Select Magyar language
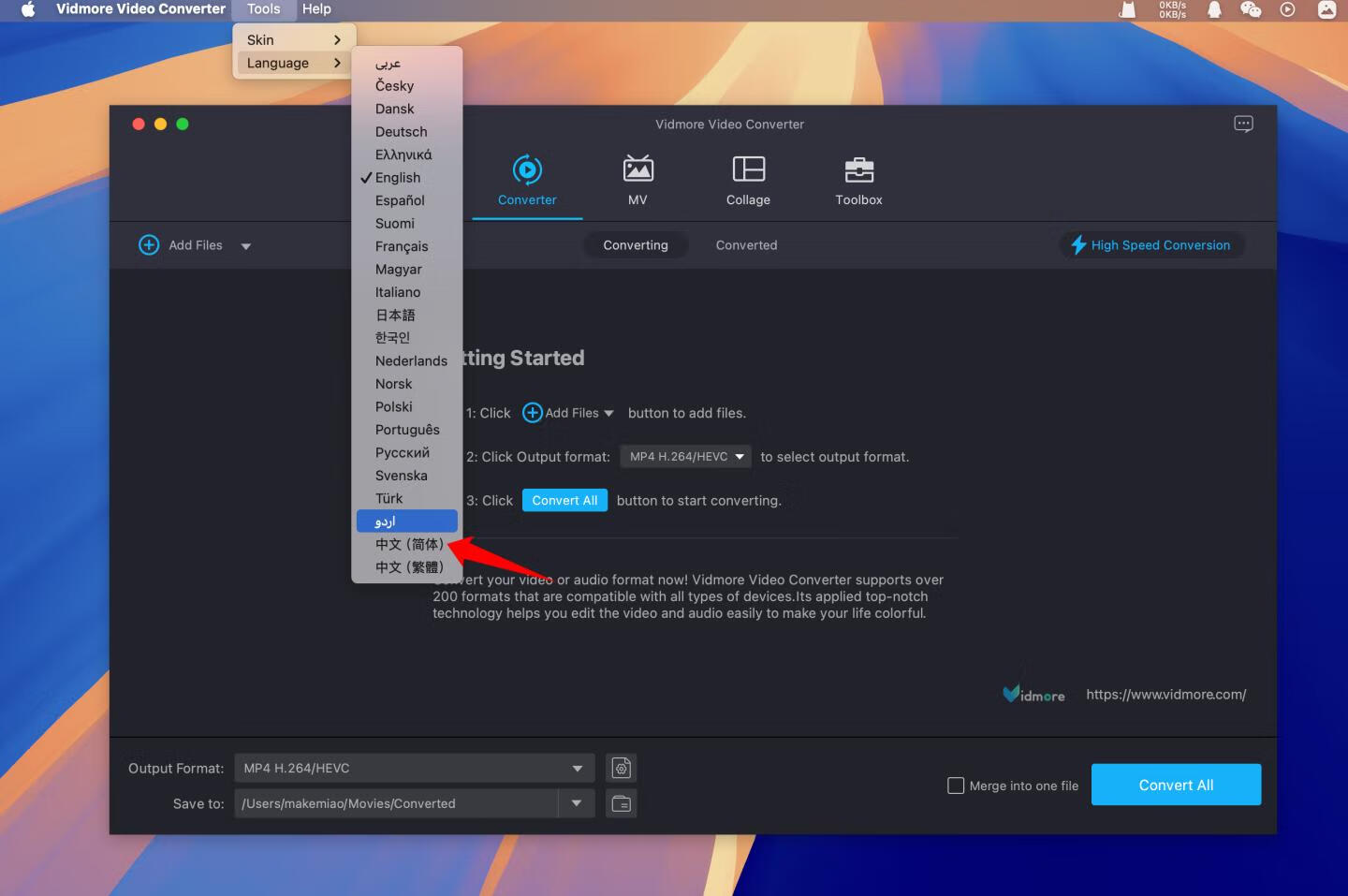This screenshot has width=1348, height=896. (x=407, y=269)
